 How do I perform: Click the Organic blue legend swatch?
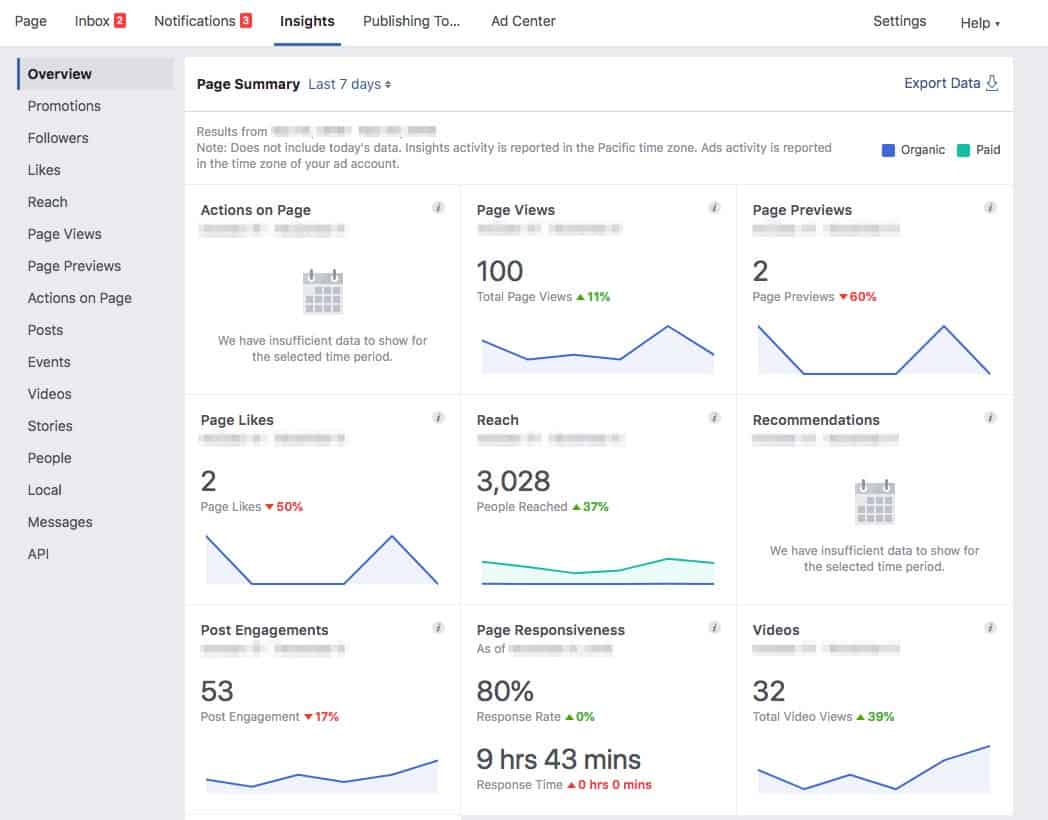click(887, 149)
